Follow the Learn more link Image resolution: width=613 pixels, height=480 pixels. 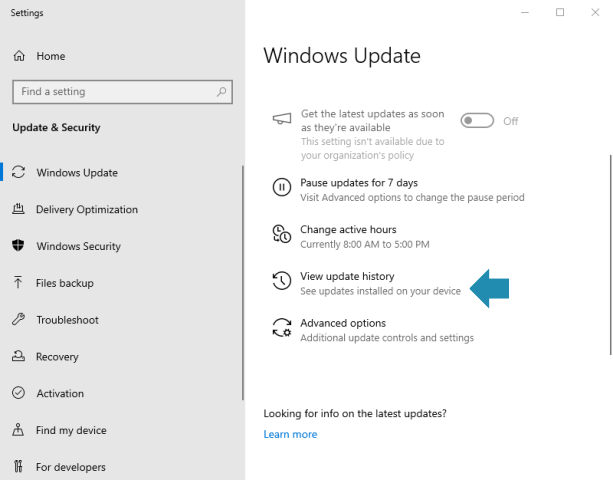tap(290, 434)
